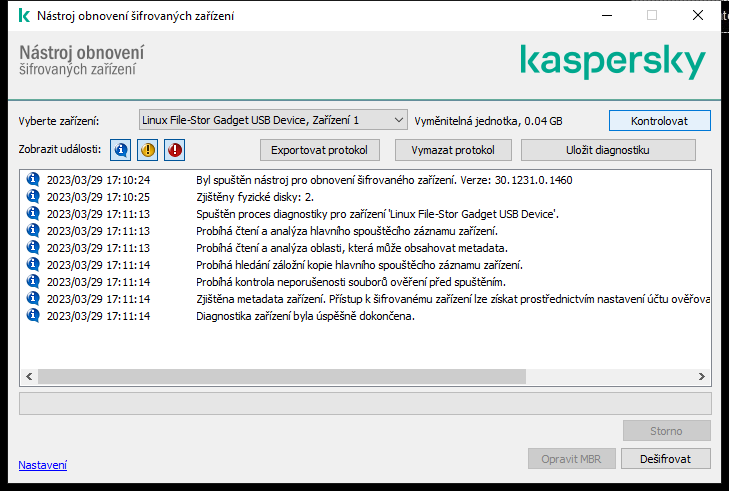This screenshot has height=491, width=729.
Task: Open the Nastavení link
Action: click(43, 465)
